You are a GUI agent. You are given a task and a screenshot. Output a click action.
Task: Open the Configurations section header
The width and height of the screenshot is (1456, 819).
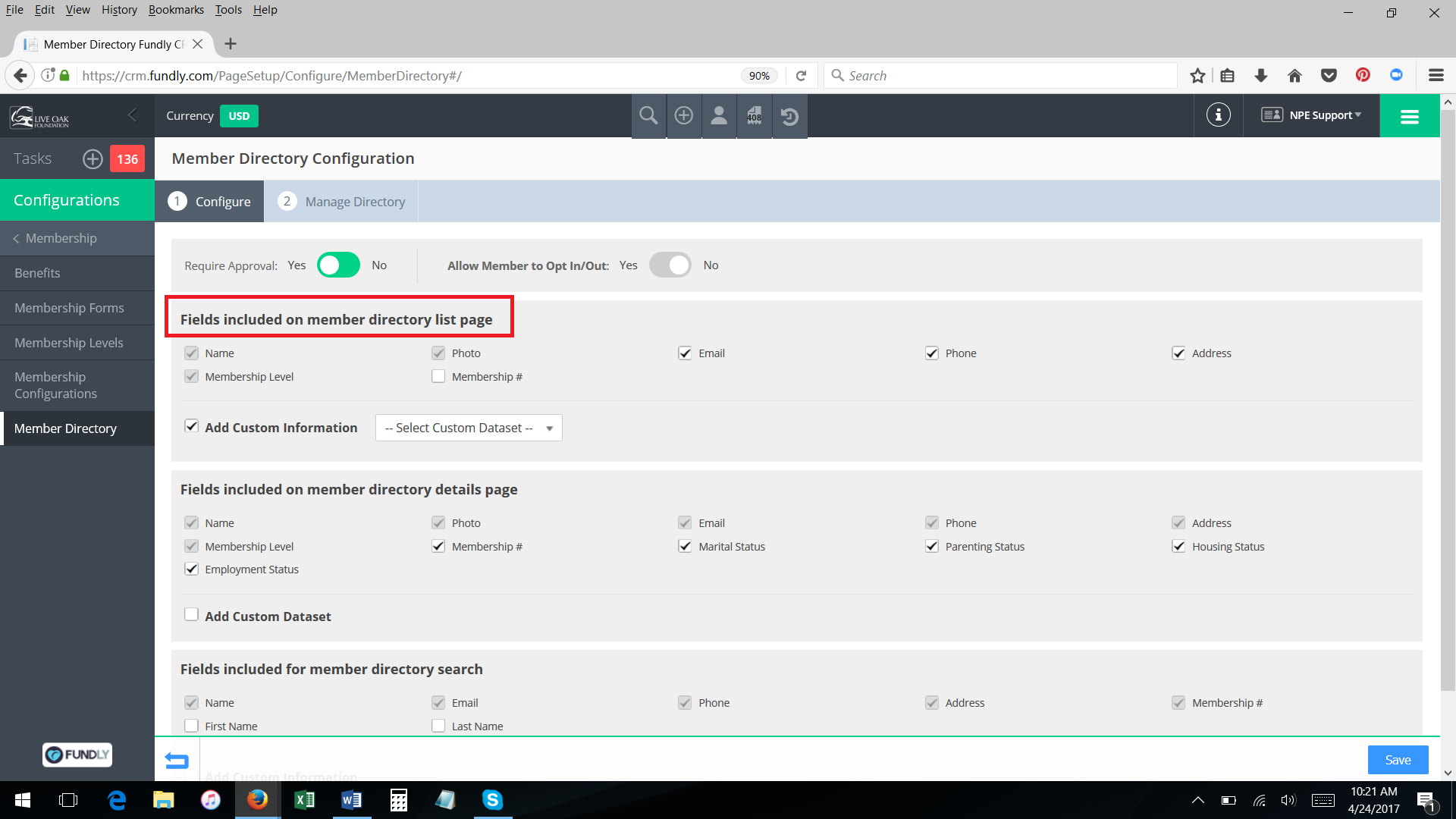tap(77, 200)
